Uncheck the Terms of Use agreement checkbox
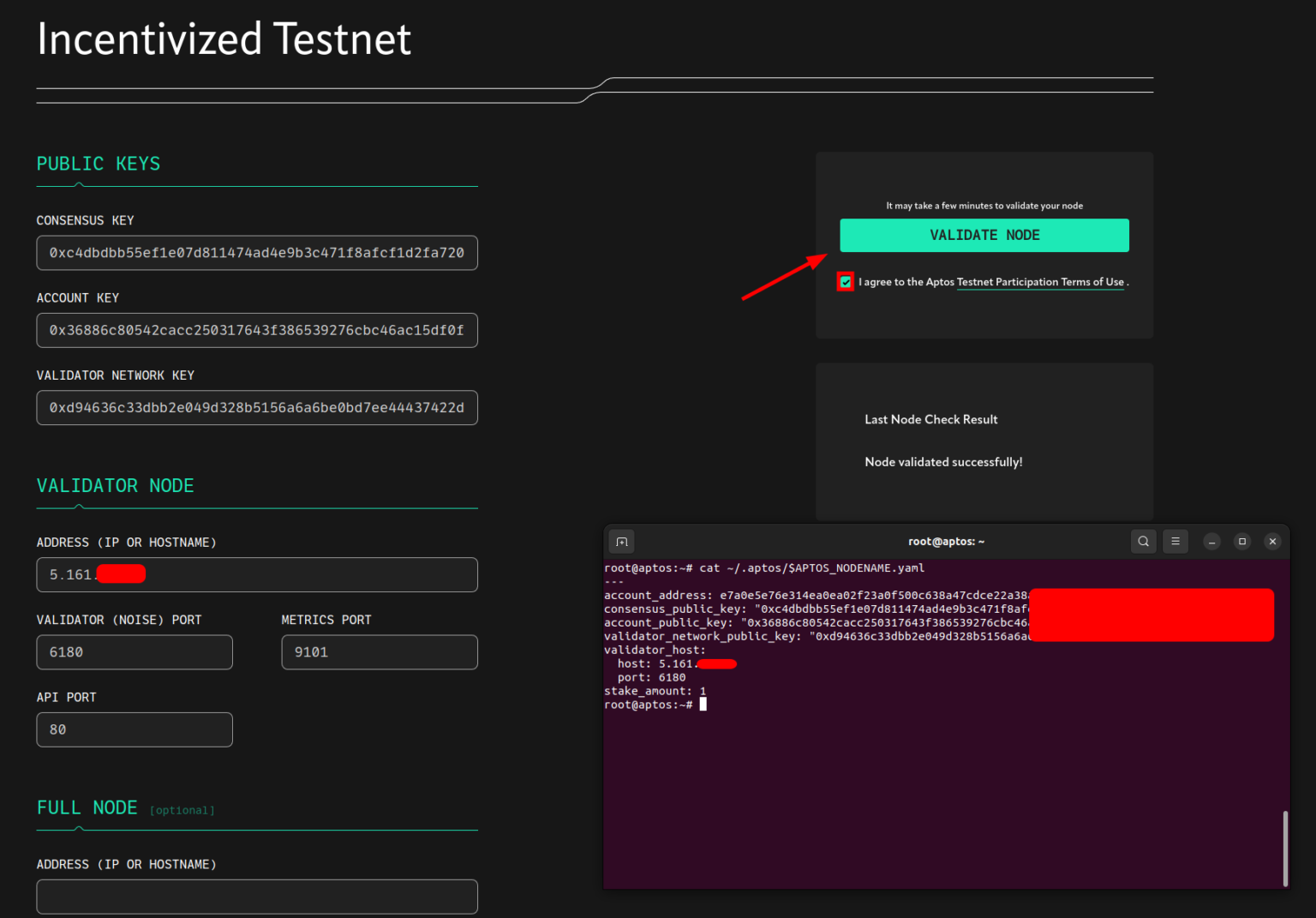The width and height of the screenshot is (1316, 918). click(x=846, y=282)
